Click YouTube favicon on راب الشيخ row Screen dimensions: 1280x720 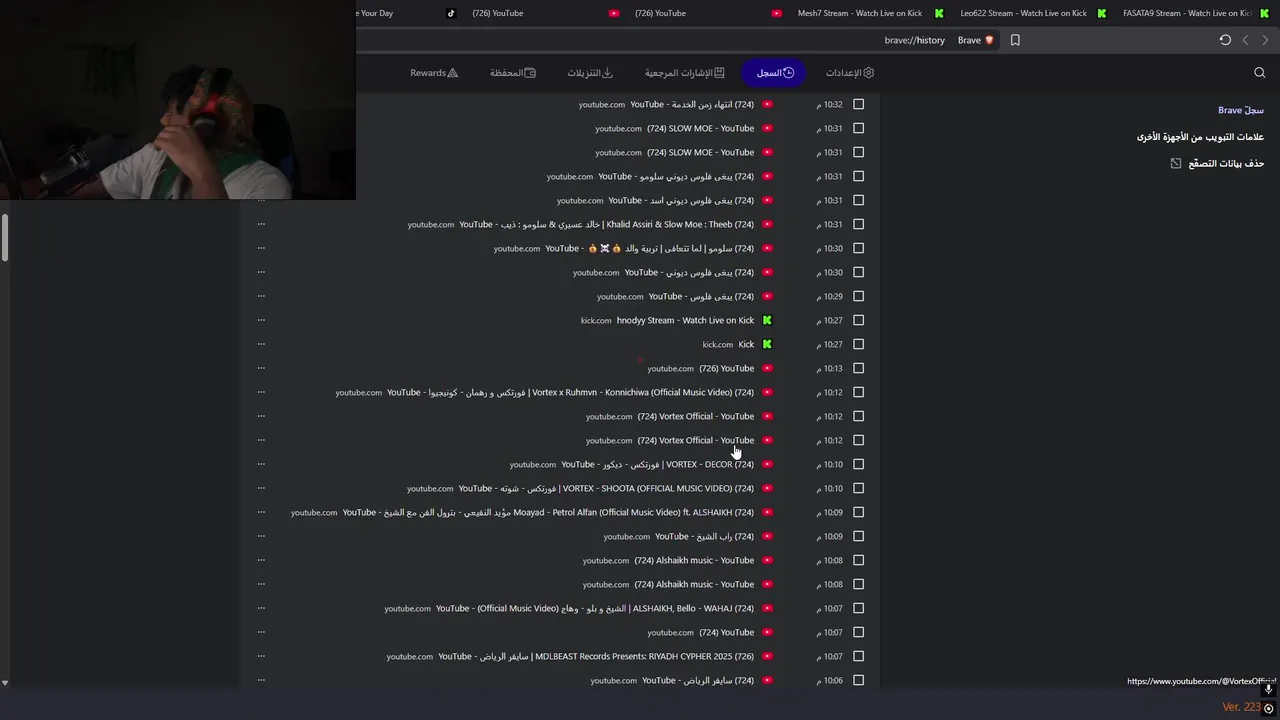[x=767, y=536]
